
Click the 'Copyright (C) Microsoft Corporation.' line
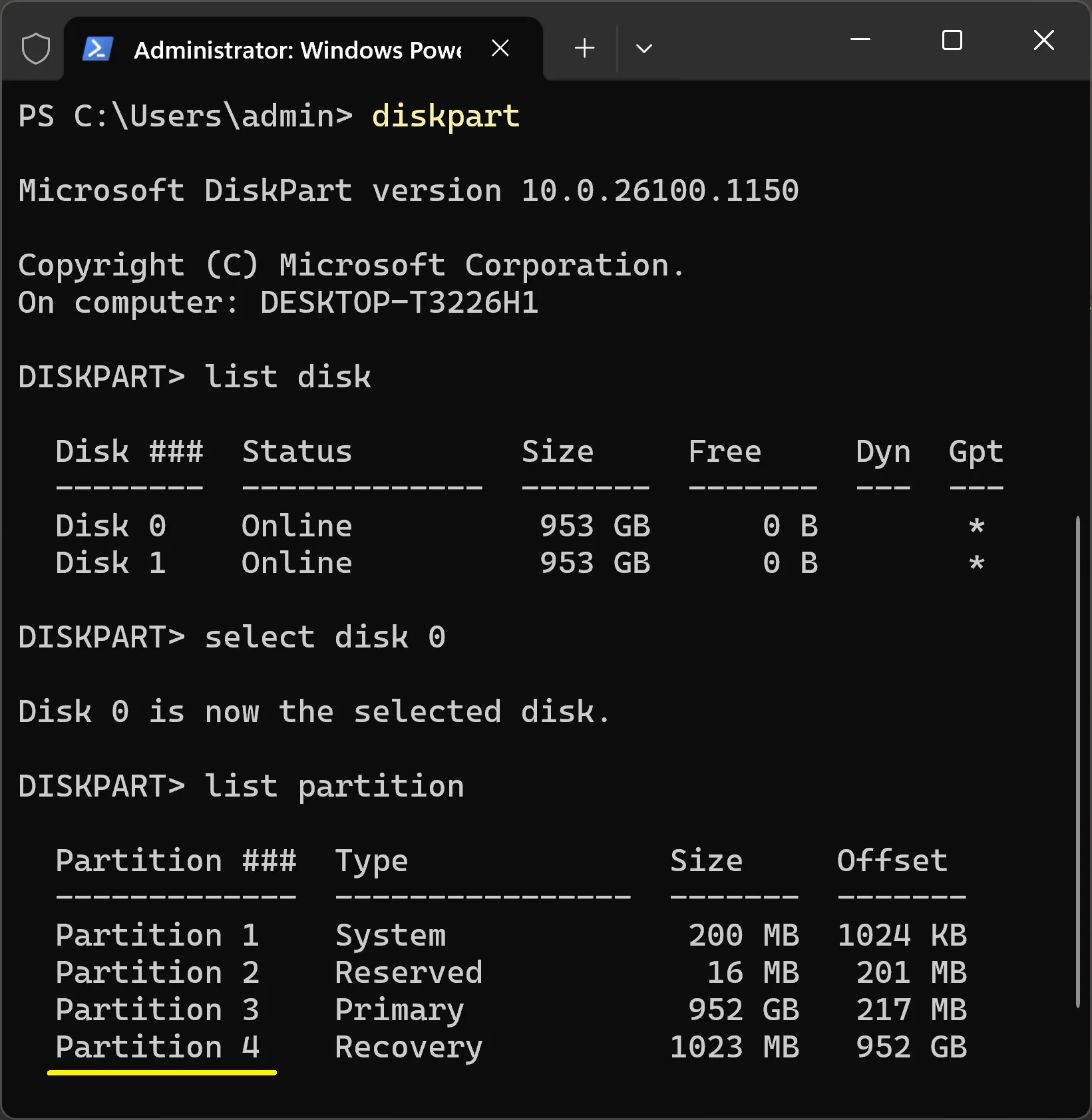(351, 265)
